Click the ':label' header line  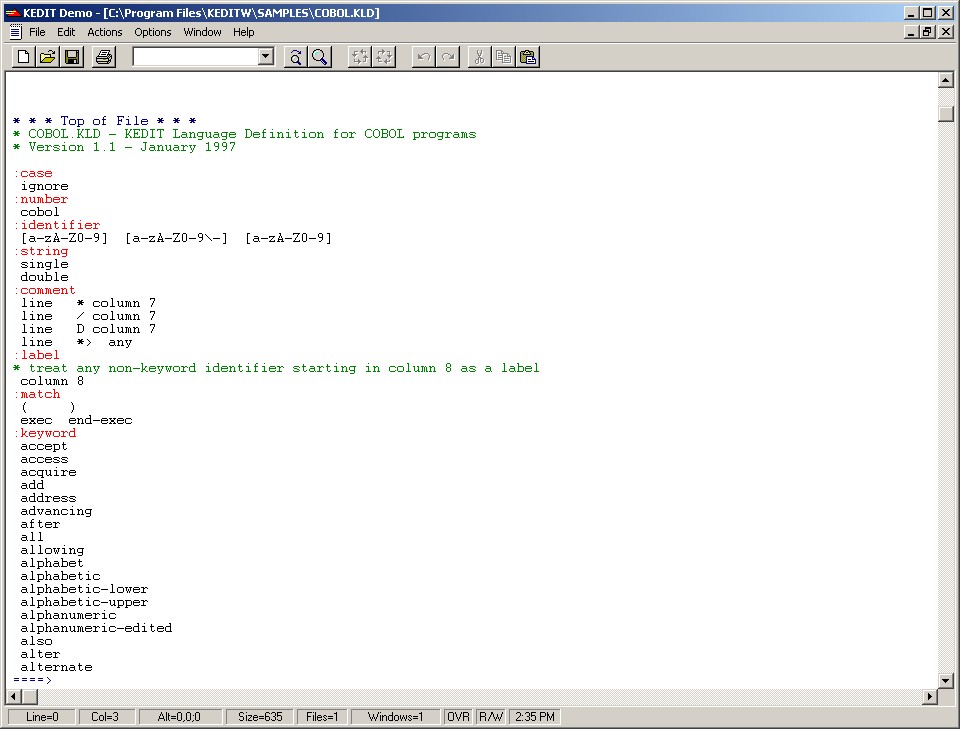pyautogui.click(x=37, y=355)
